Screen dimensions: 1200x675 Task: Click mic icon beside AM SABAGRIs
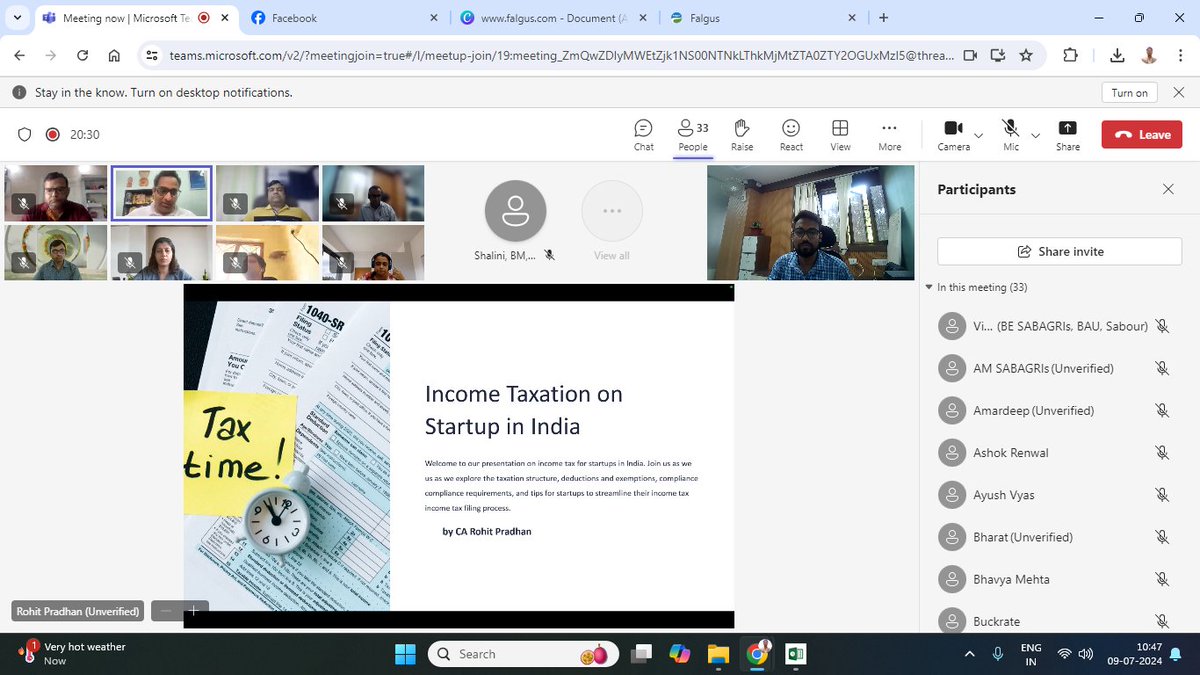[x=1161, y=369]
